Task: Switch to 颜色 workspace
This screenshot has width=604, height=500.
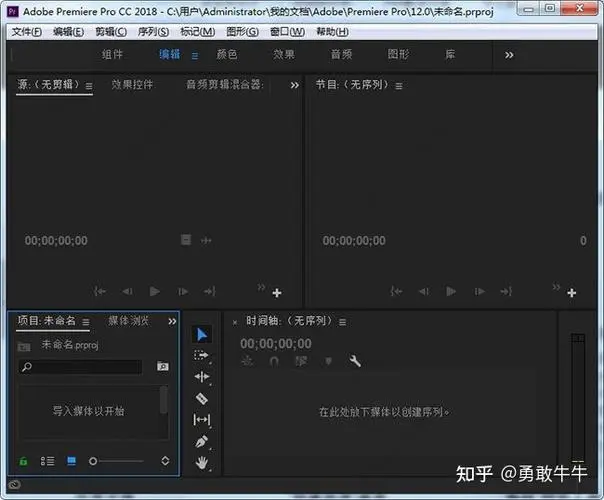Action: 226,54
